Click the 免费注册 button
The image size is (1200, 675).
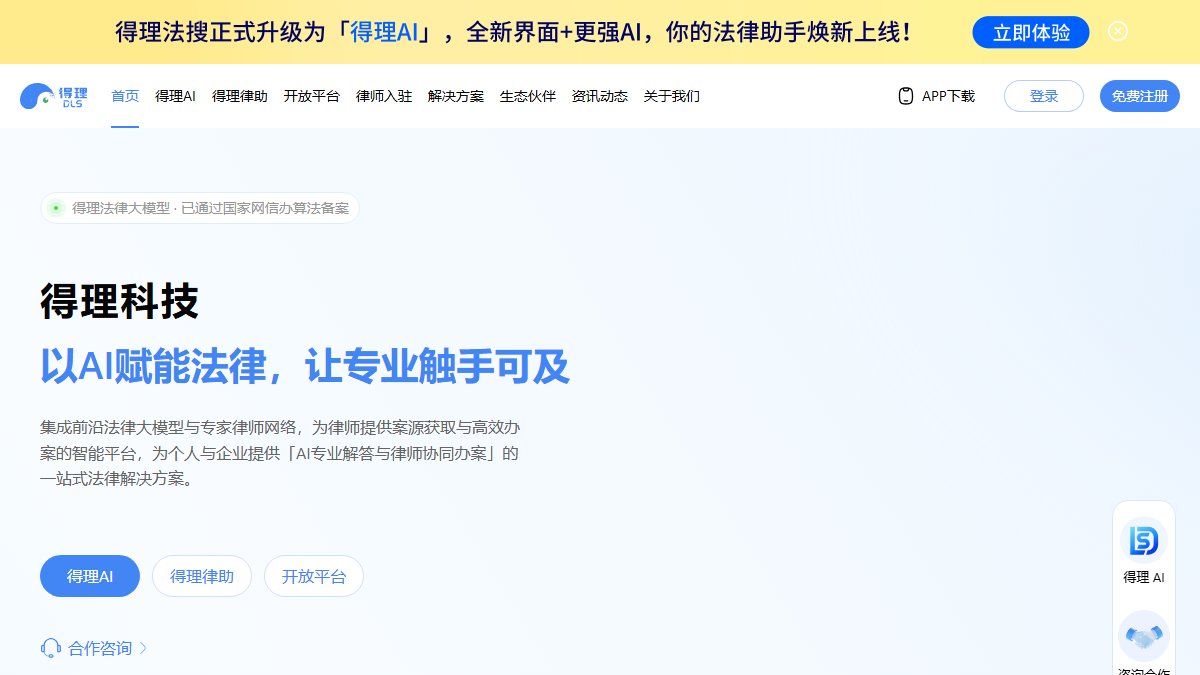(1140, 96)
